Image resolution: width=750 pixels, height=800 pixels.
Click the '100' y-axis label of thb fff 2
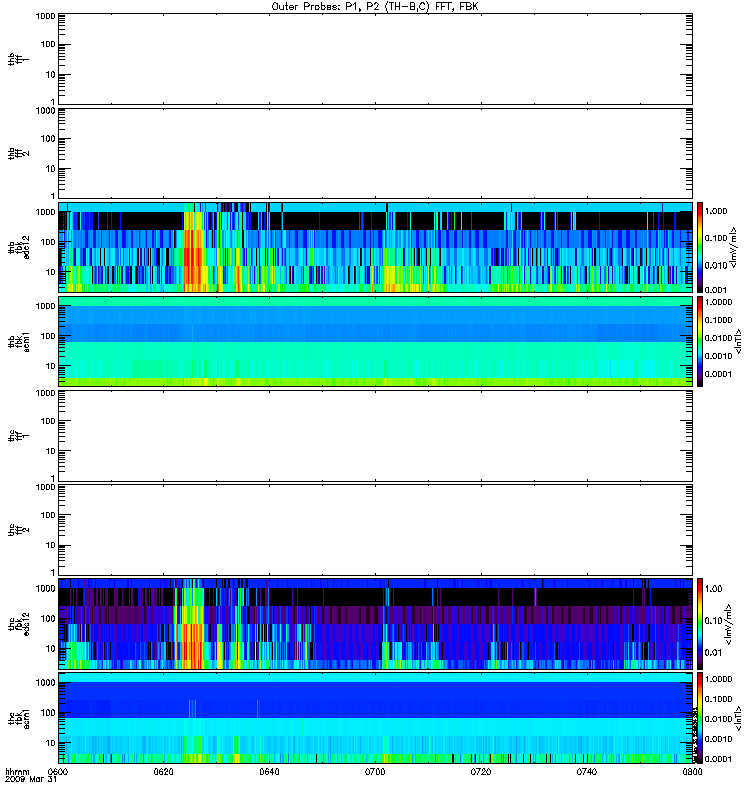[x=48, y=138]
